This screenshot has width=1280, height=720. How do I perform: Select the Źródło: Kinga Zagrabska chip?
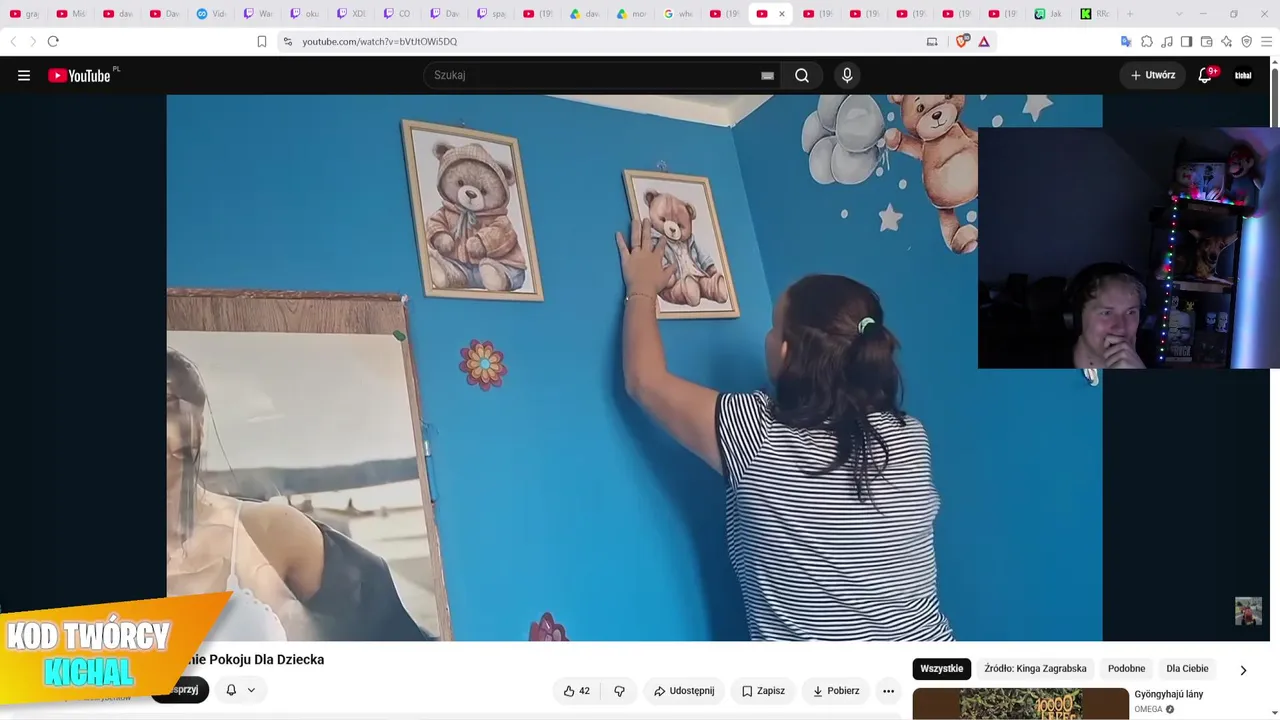coord(1035,669)
